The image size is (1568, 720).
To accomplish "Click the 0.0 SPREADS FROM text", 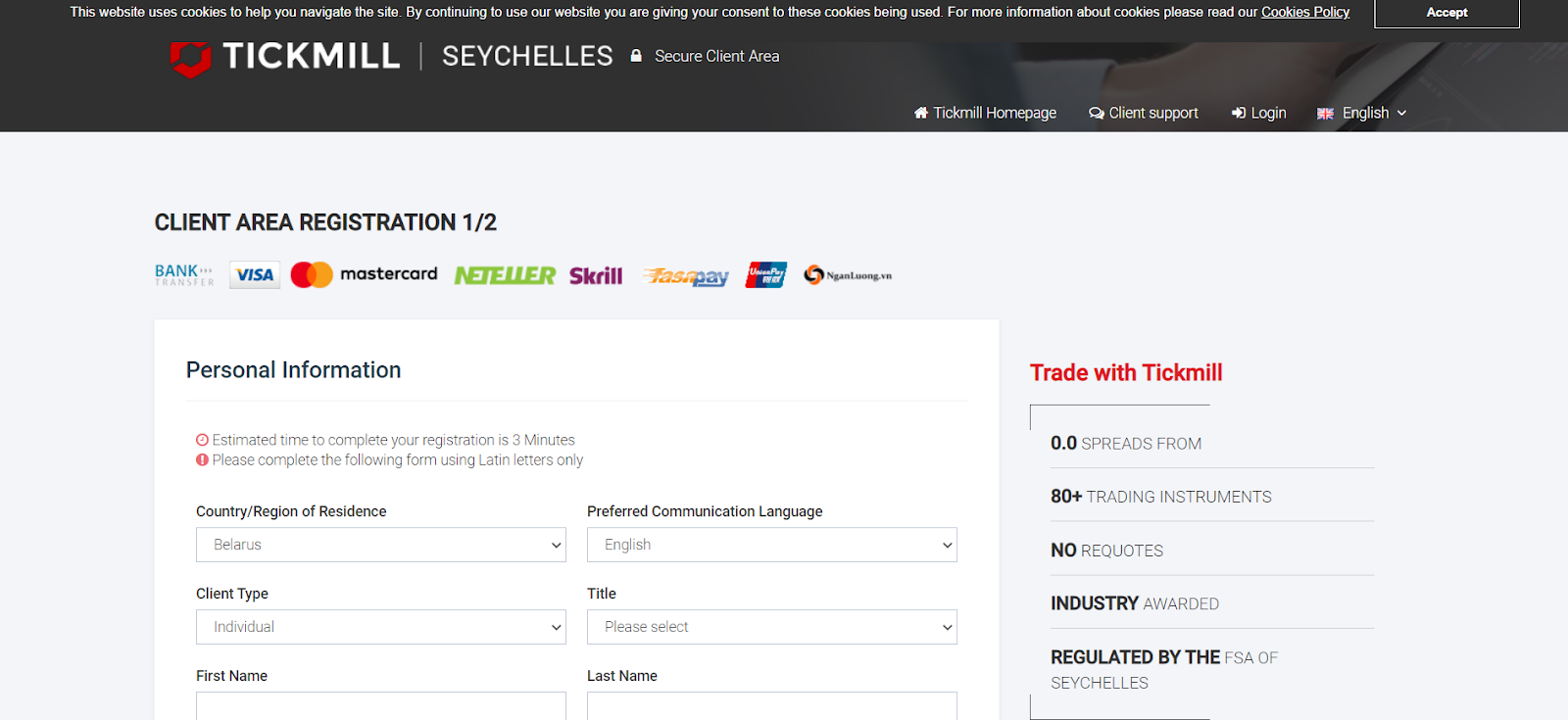I will coord(1126,444).
